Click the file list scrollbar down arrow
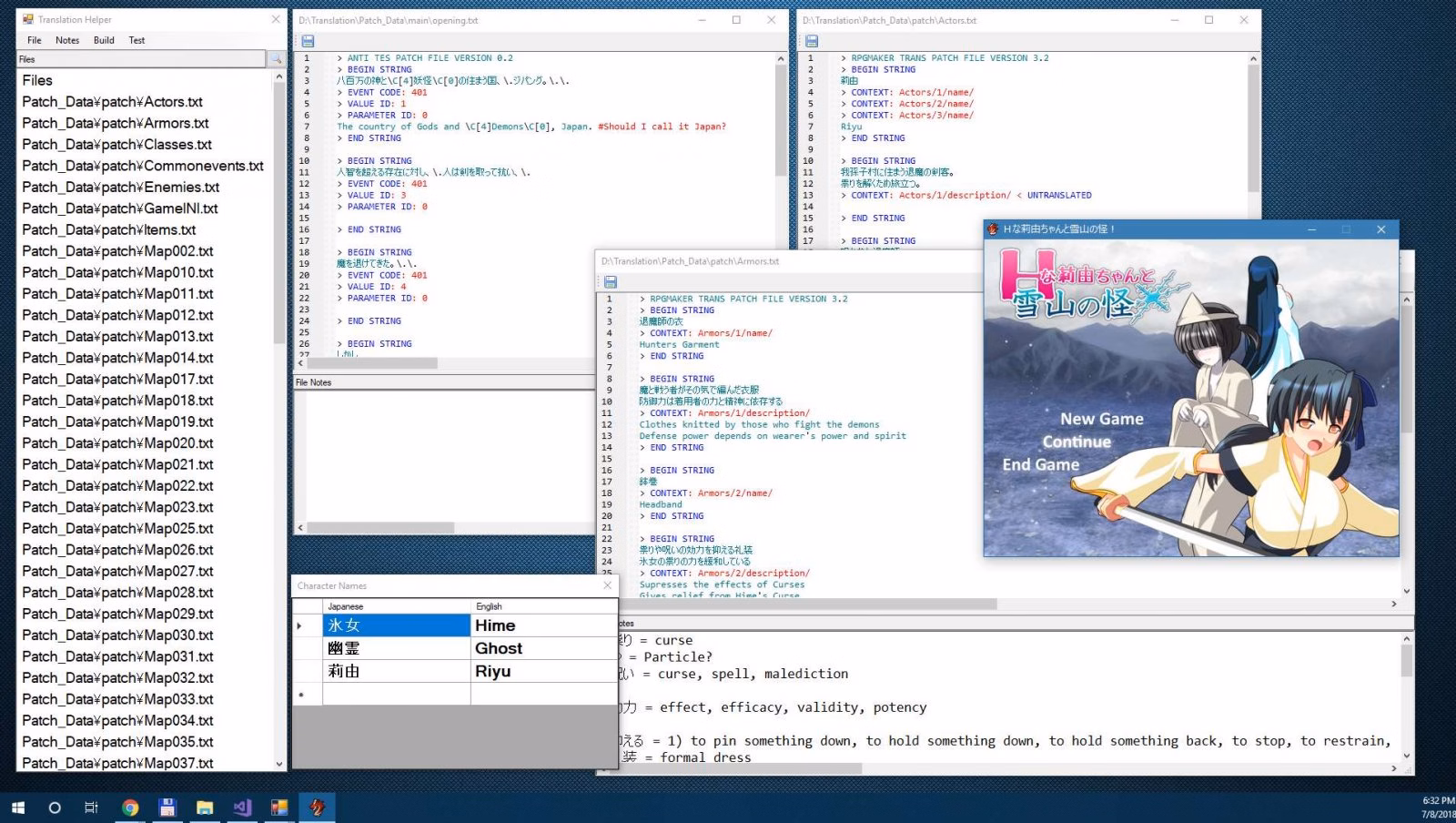 click(279, 764)
